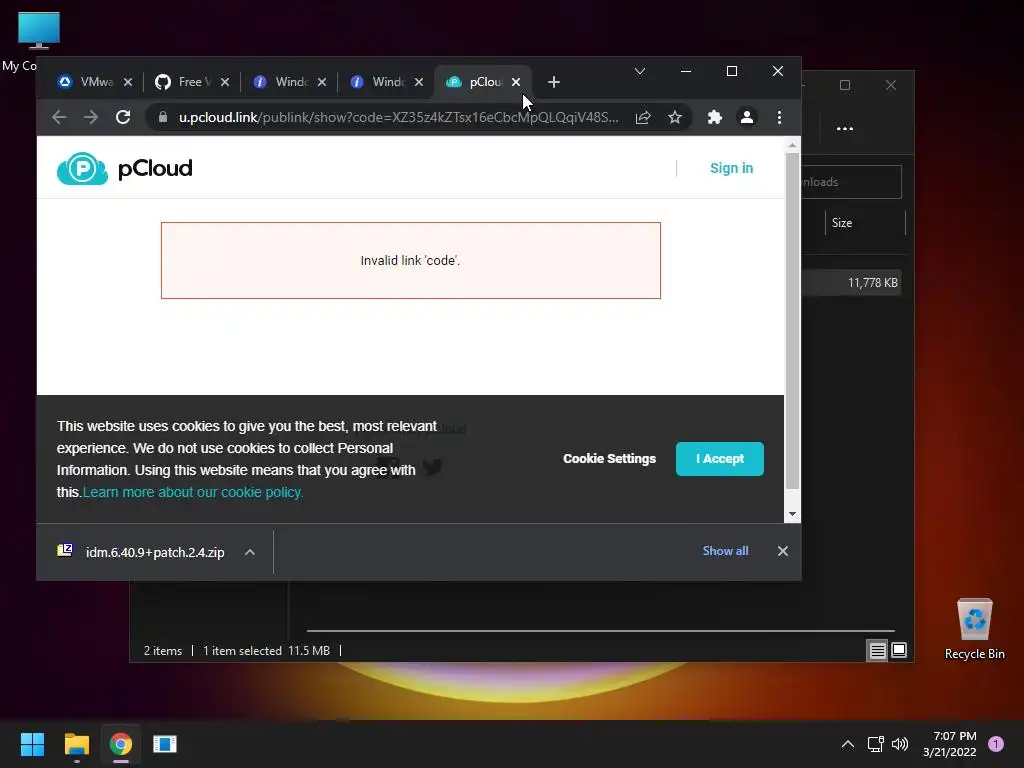Open File Explorer from taskbar
The image size is (1024, 768).
(x=76, y=744)
